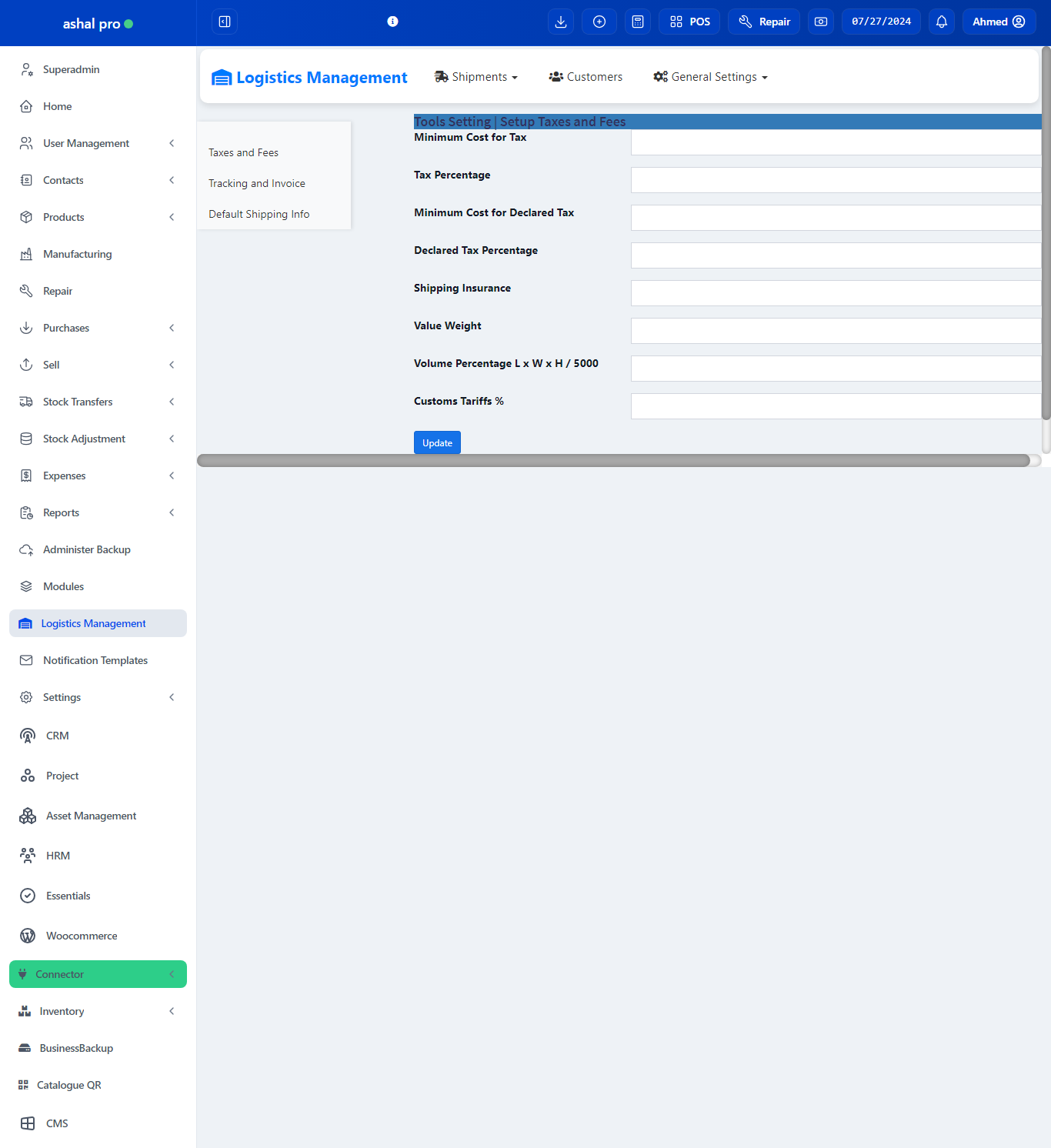The image size is (1051, 1148).
Task: Click the download icon in top bar
Action: click(561, 22)
